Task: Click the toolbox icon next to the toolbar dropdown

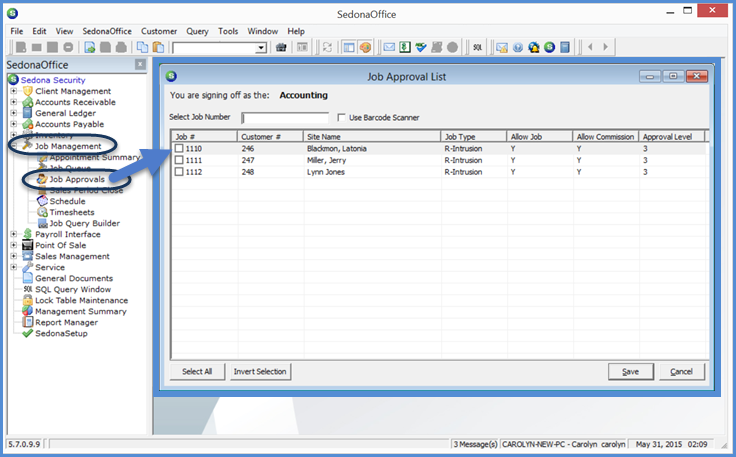Action: 281,47
